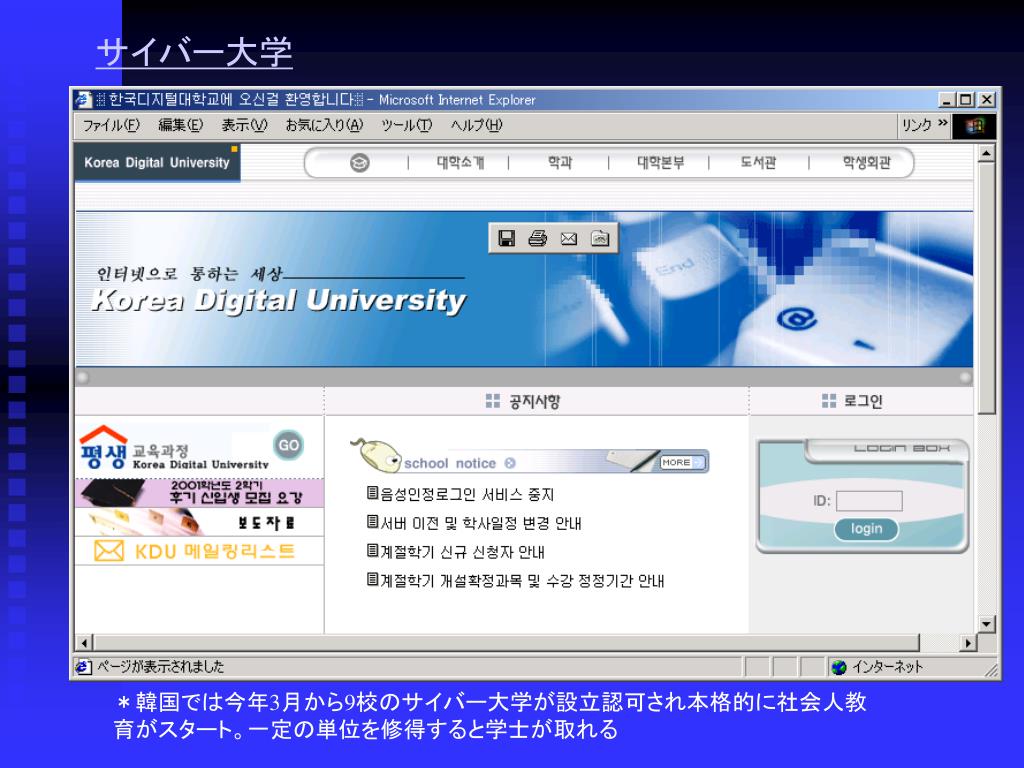The height and width of the screenshot is (768, 1024).
Task: Select the 학생회관 navigation tab
Action: point(866,163)
